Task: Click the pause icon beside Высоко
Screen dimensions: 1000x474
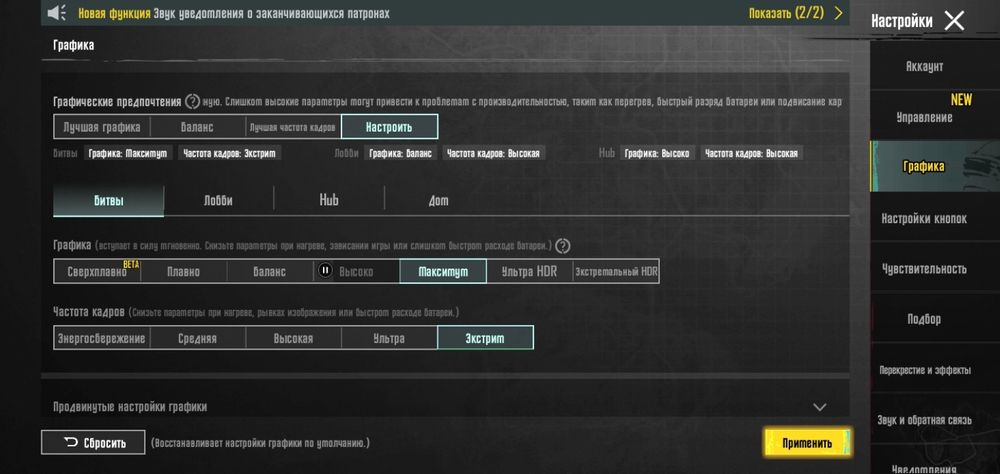Action: tap(325, 270)
